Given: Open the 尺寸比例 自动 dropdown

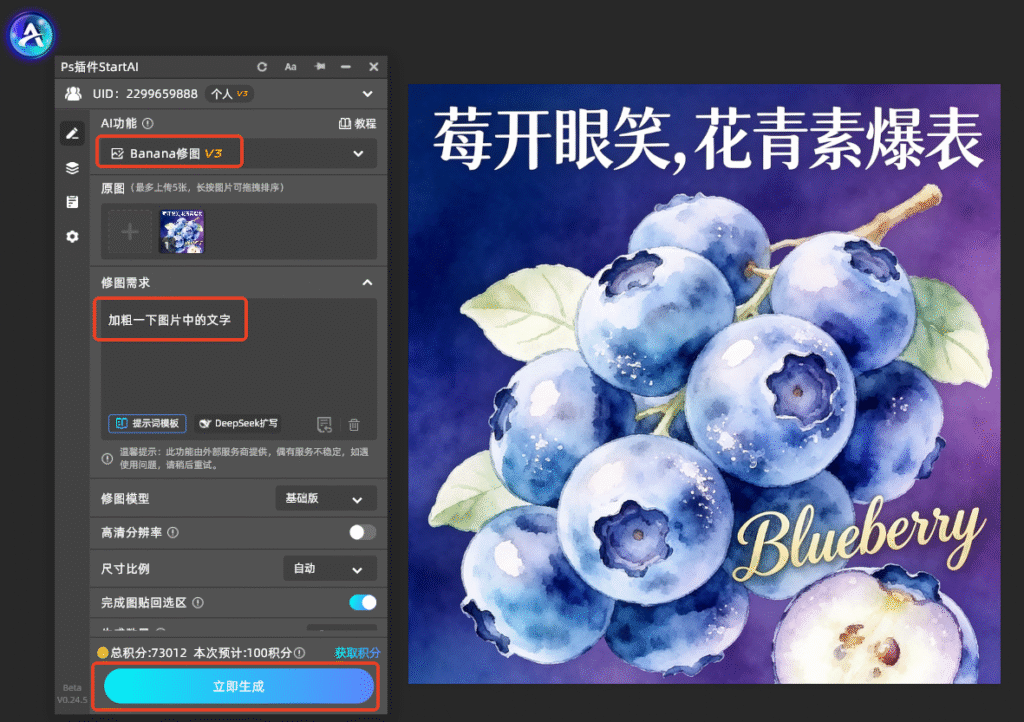Looking at the screenshot, I should [330, 569].
